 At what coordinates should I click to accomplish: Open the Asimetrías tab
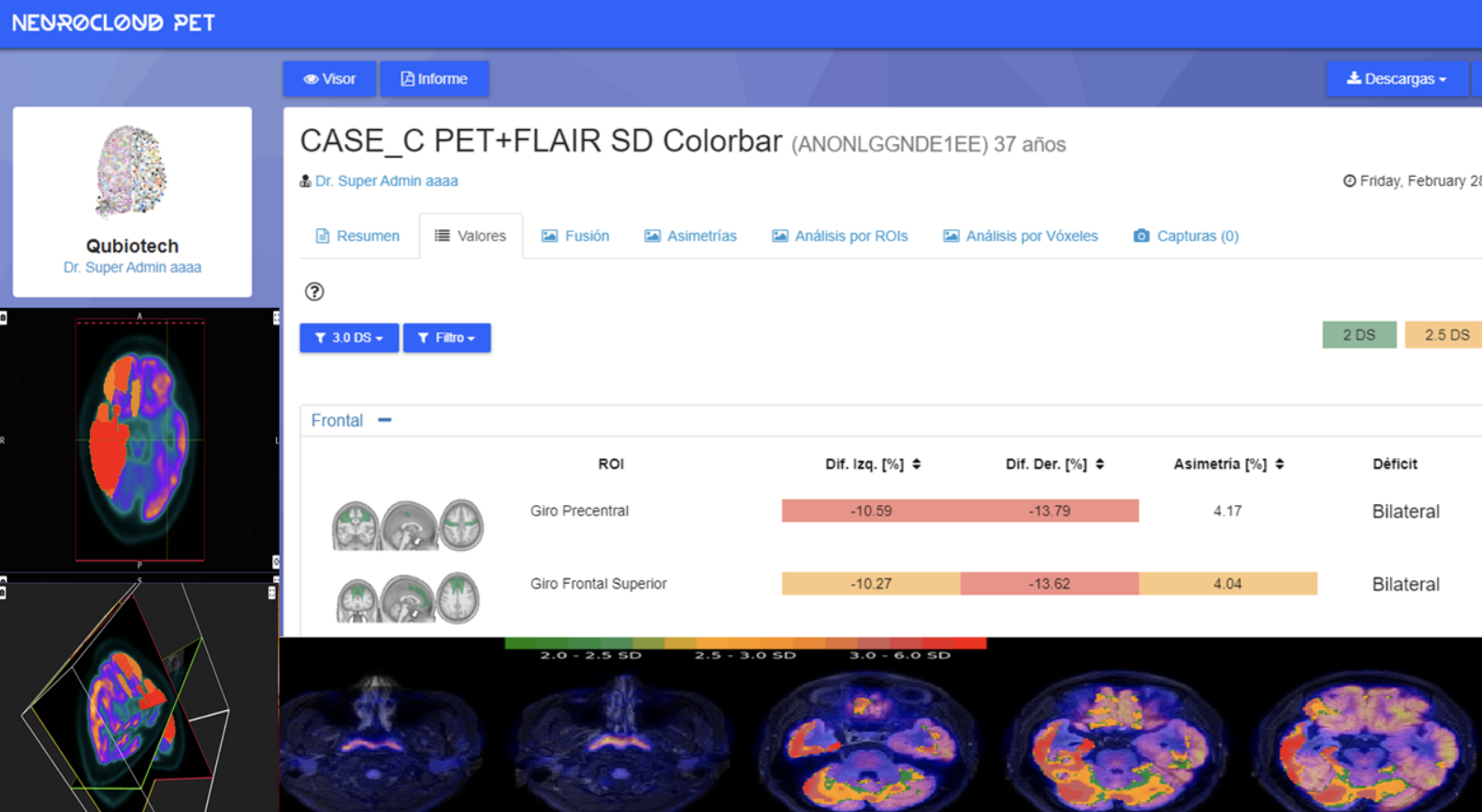[x=690, y=236]
